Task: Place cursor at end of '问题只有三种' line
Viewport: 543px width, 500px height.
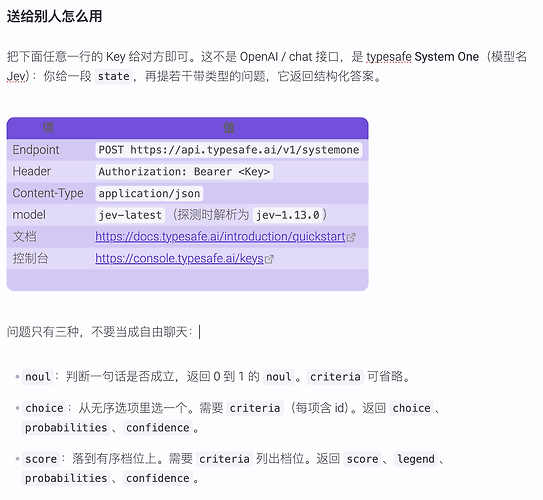Action: pos(199,332)
